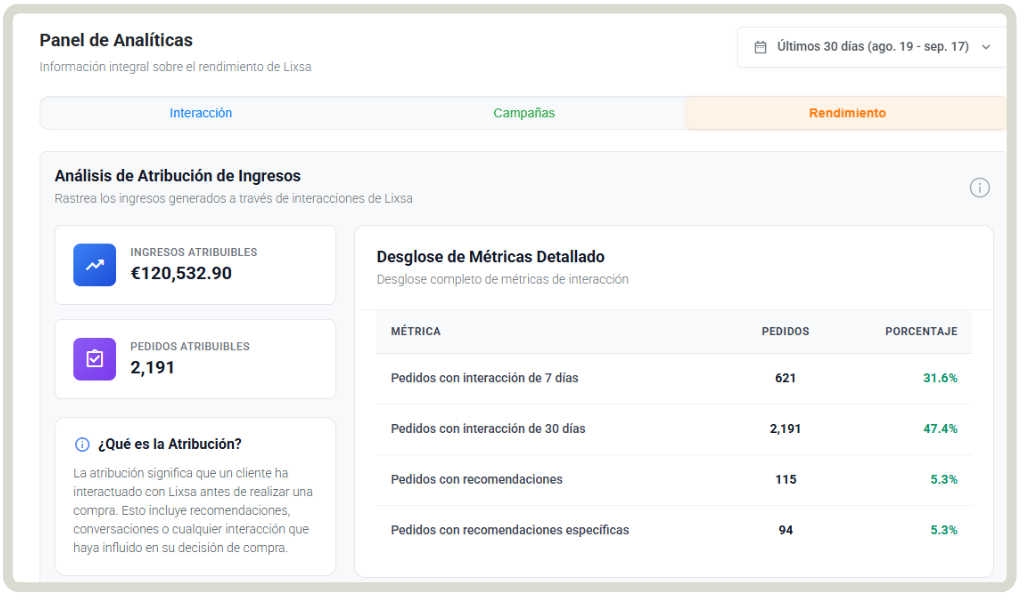Select the Rendimiento tab

pyautogui.click(x=846, y=113)
